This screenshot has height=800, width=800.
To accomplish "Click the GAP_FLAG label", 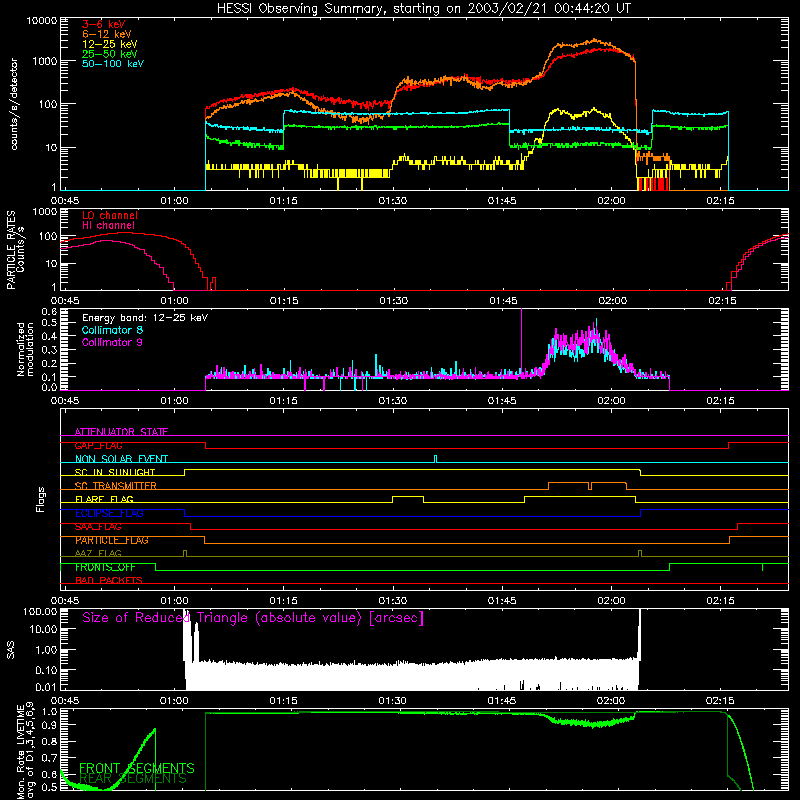I will point(98,445).
